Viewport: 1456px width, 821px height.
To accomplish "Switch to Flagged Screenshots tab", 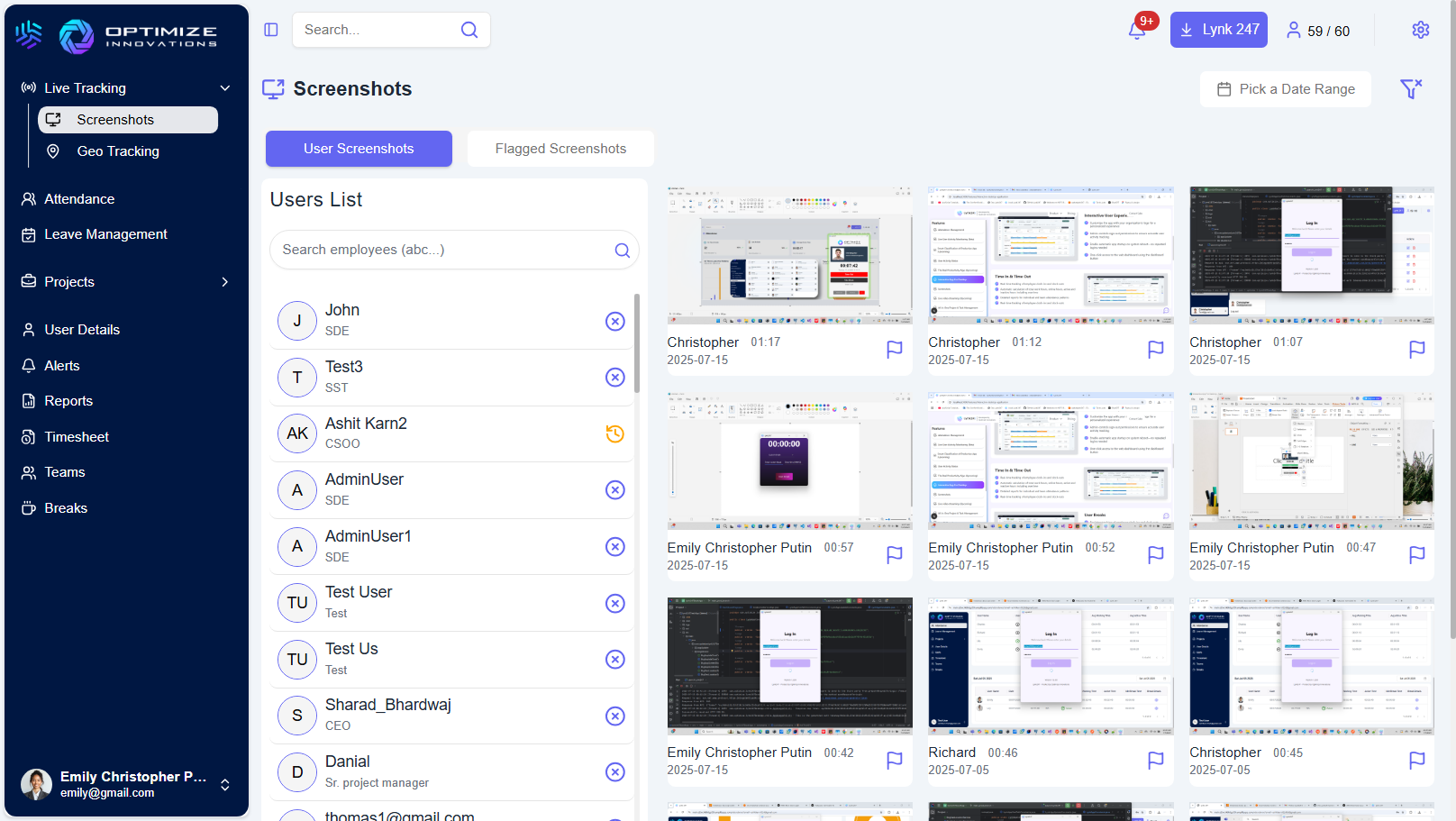I will point(560,149).
